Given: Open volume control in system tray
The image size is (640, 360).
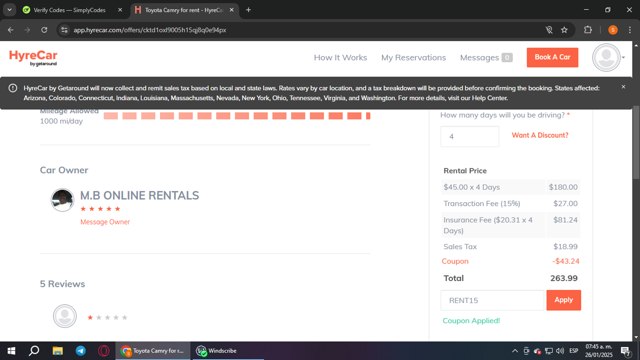Looking at the screenshot, I should point(560,351).
